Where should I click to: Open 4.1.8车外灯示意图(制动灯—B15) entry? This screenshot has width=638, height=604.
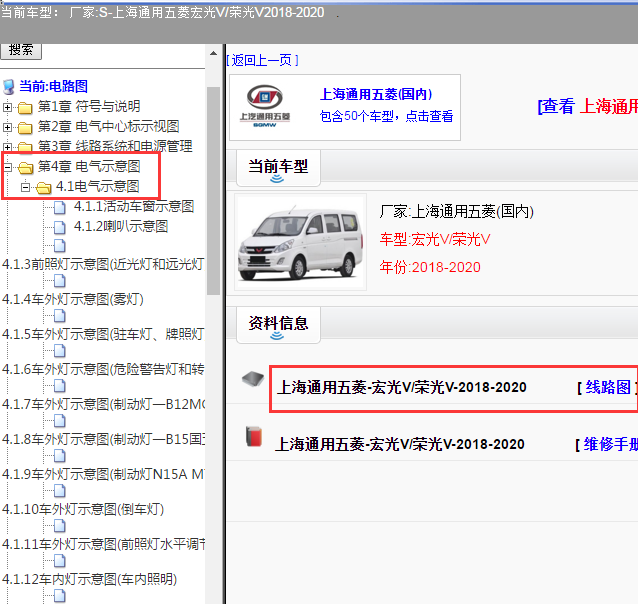point(103,440)
